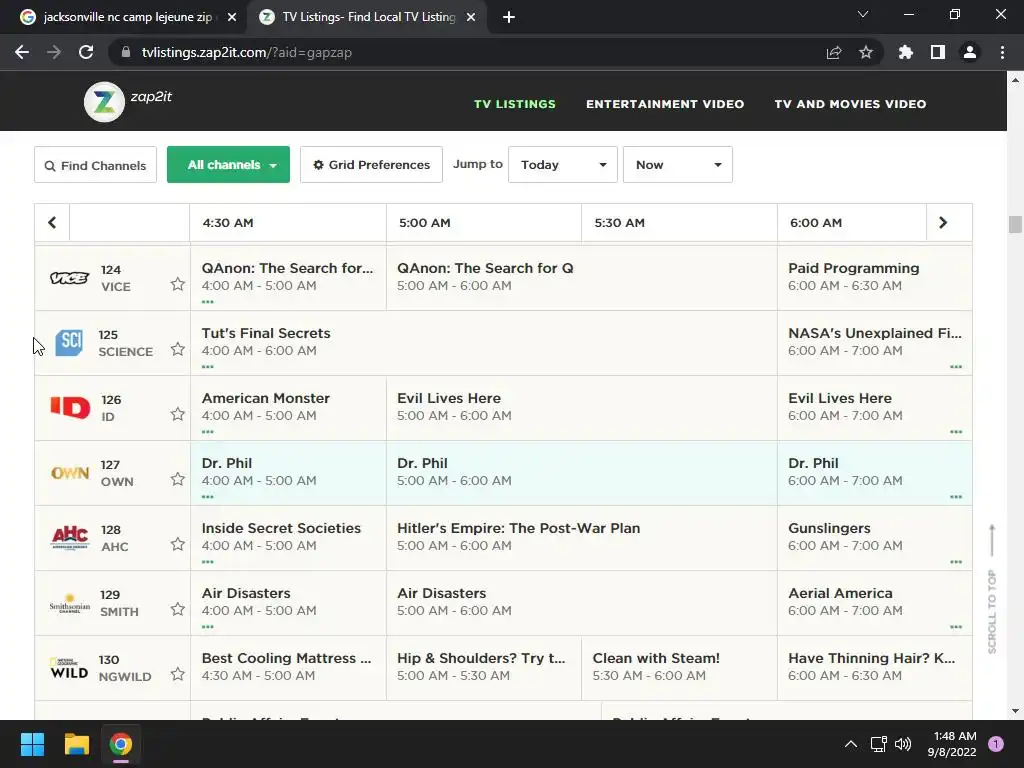The image size is (1024, 768).
Task: Open the Science channel logo
Action: click(x=69, y=343)
